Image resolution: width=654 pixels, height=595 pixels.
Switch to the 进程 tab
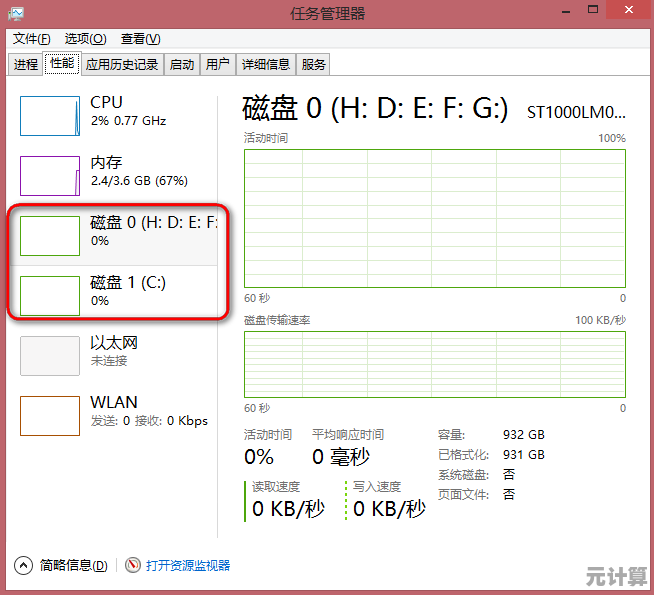(25, 64)
